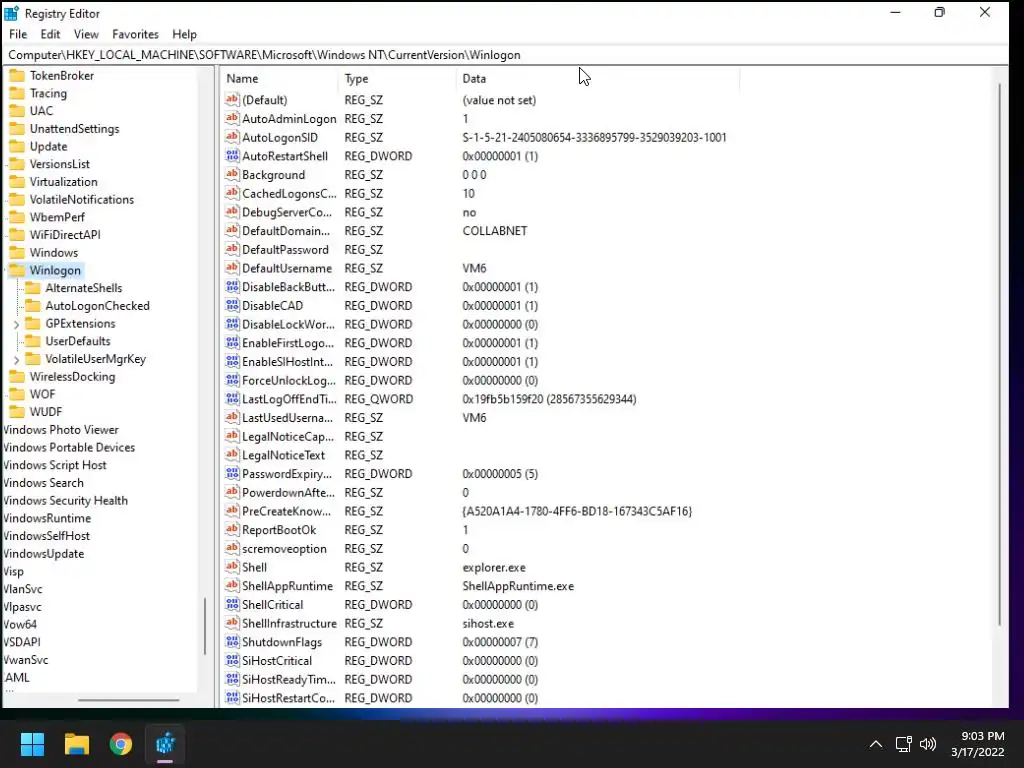
Task: Select the SiHostCritical value name
Action: pyautogui.click(x=277, y=661)
